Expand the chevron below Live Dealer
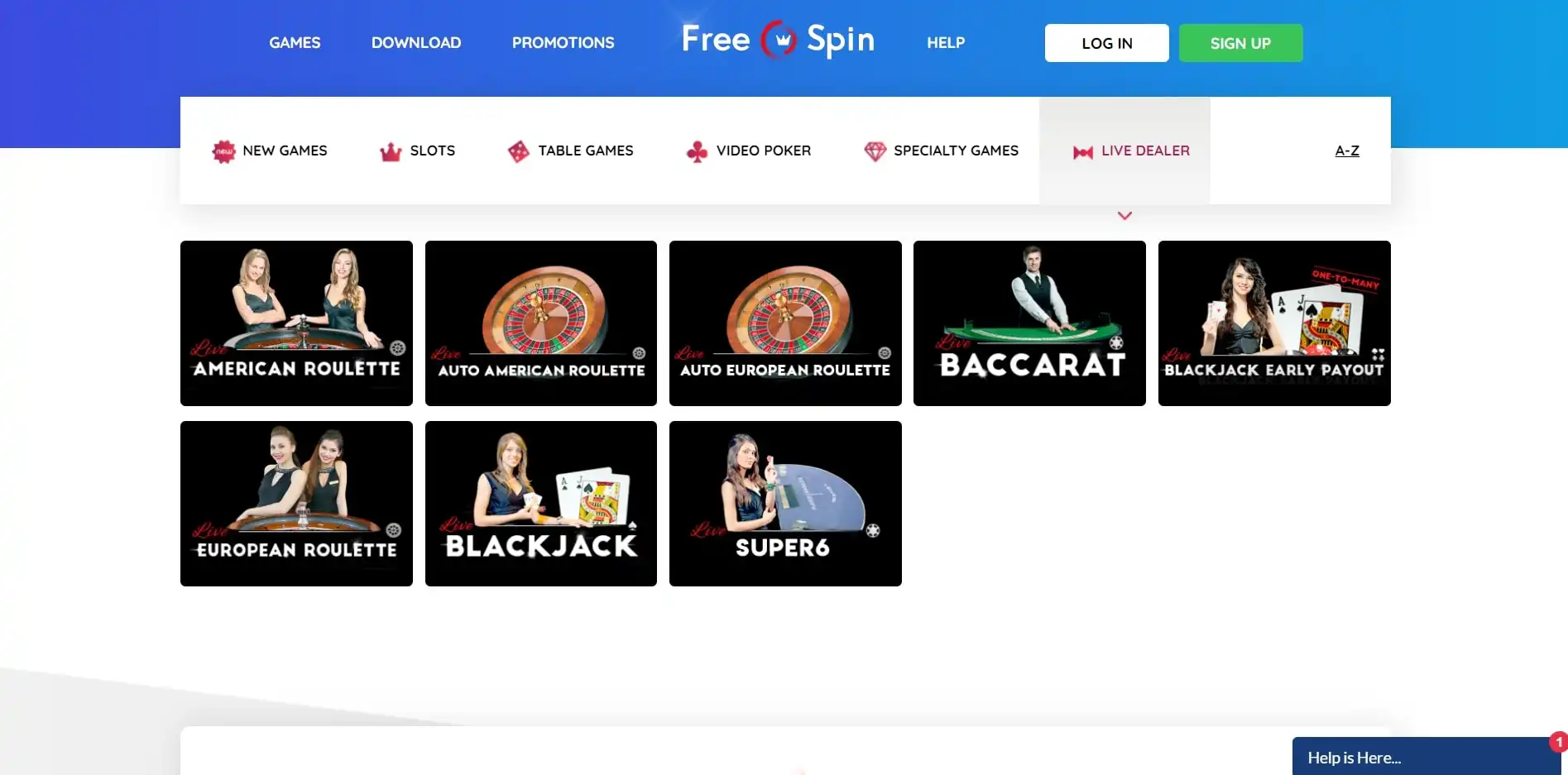The height and width of the screenshot is (775, 1568). click(1124, 216)
